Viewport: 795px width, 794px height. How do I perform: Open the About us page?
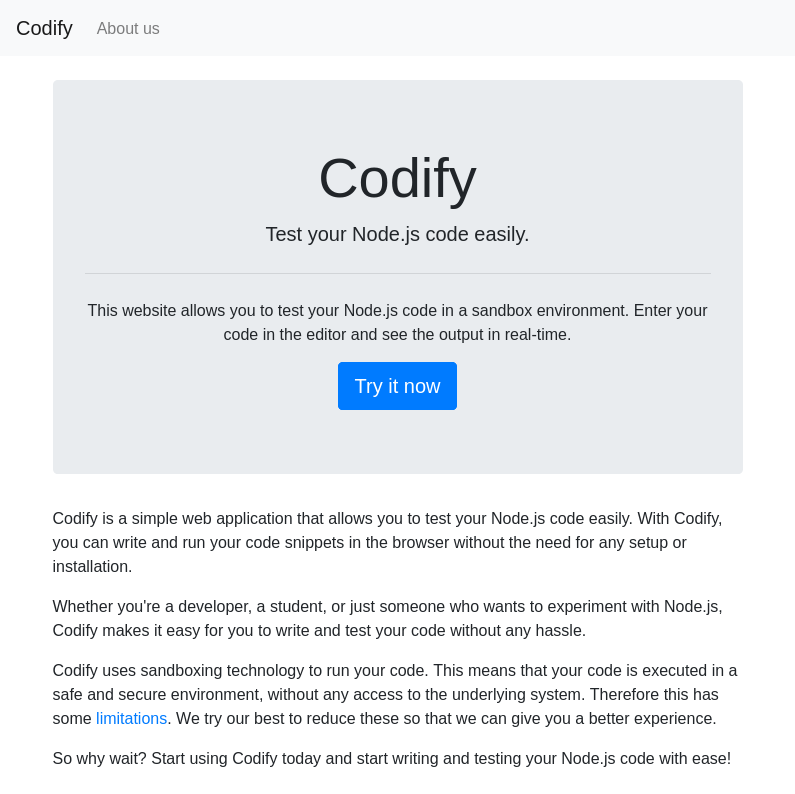click(x=128, y=28)
